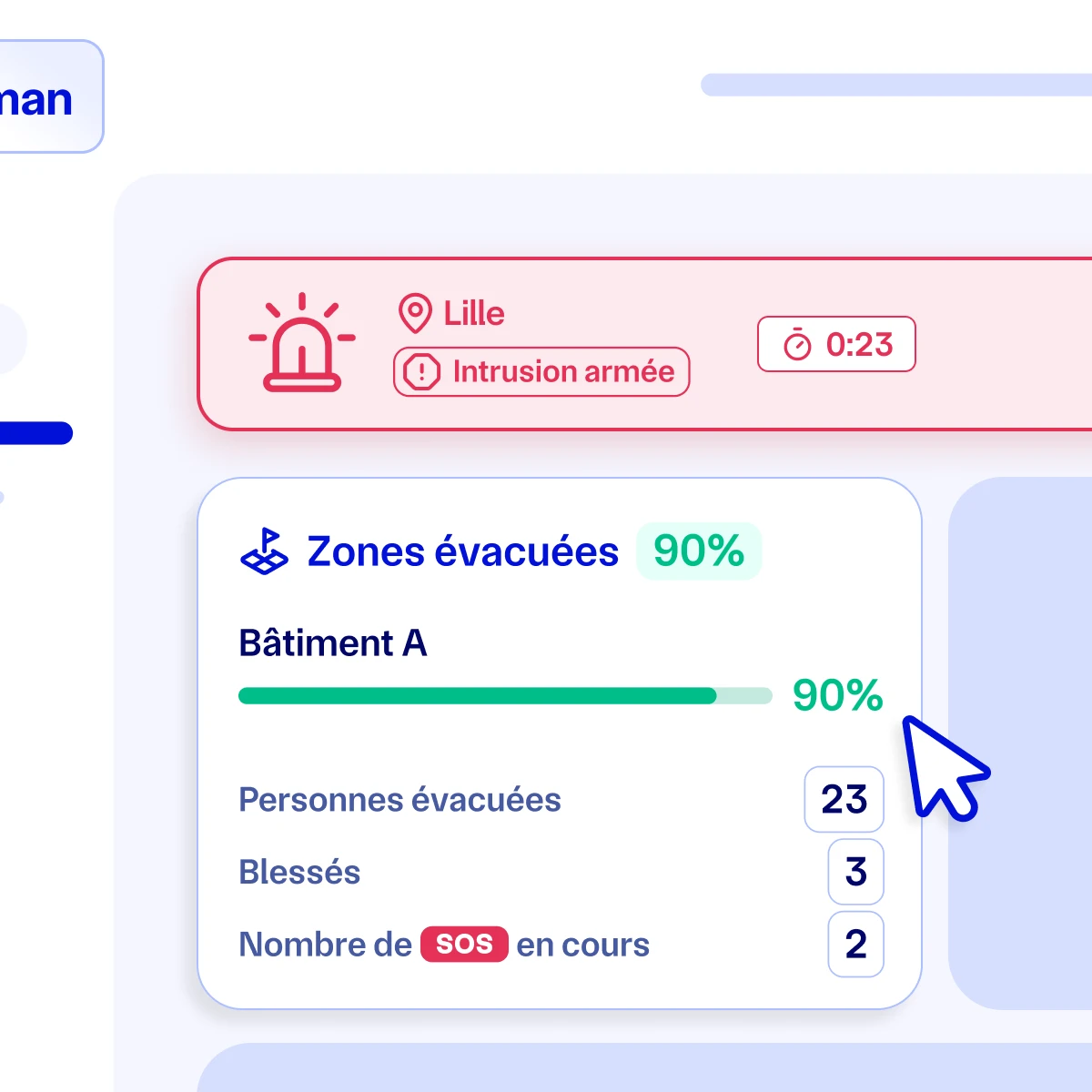
Task: Click the 90% value beside progress bar
Action: click(837, 696)
